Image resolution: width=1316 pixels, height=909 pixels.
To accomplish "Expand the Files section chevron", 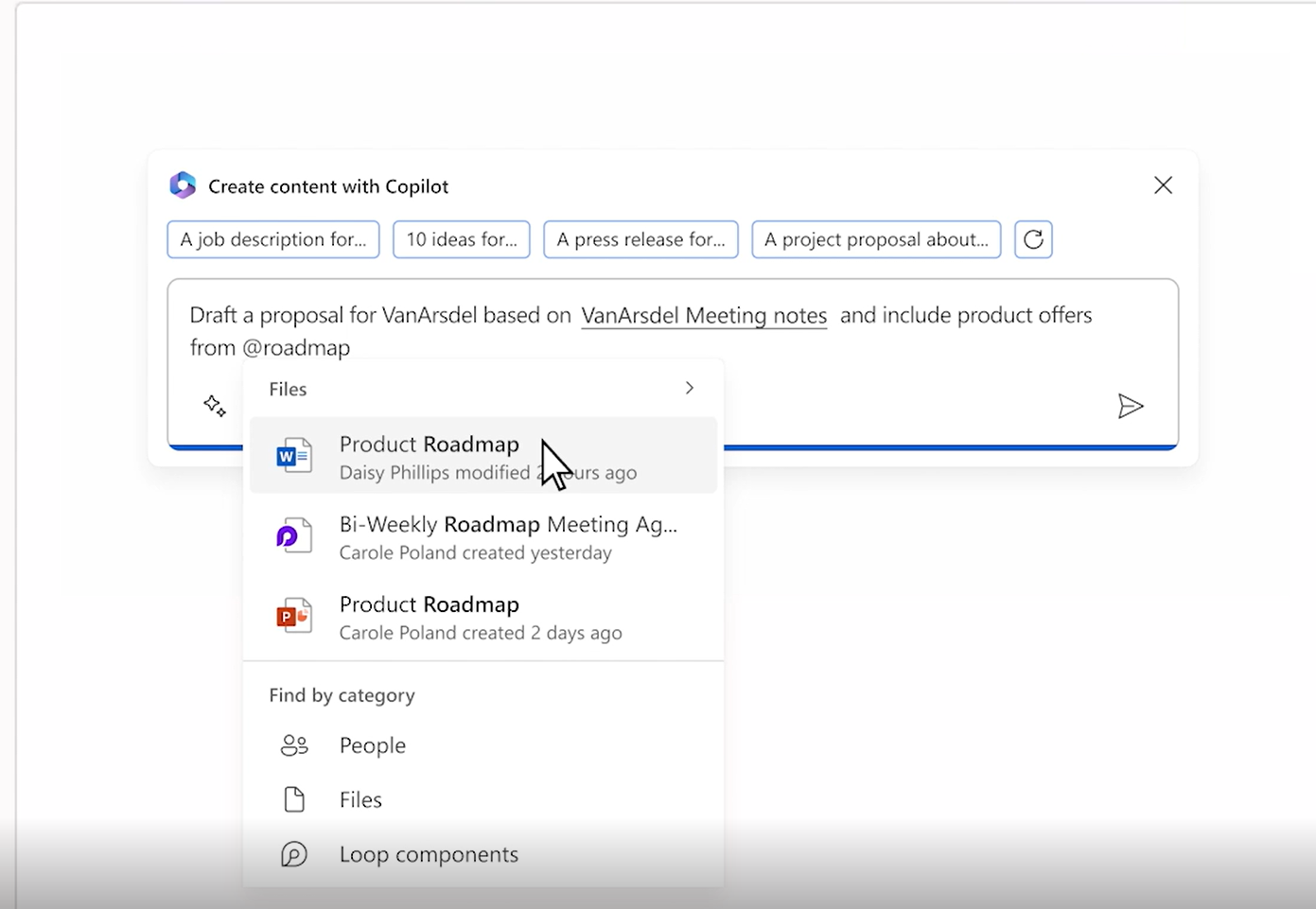I will (x=690, y=388).
